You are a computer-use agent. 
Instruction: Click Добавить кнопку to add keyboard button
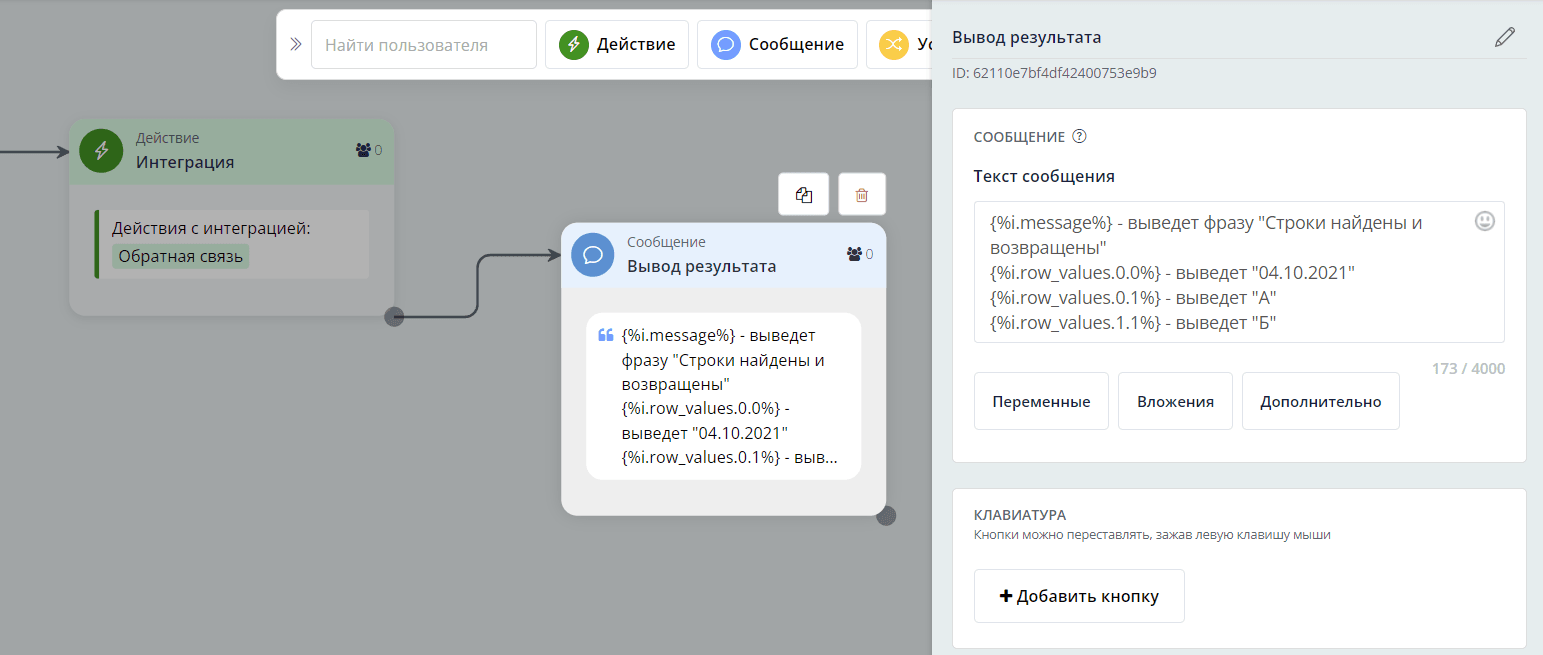[1079, 596]
